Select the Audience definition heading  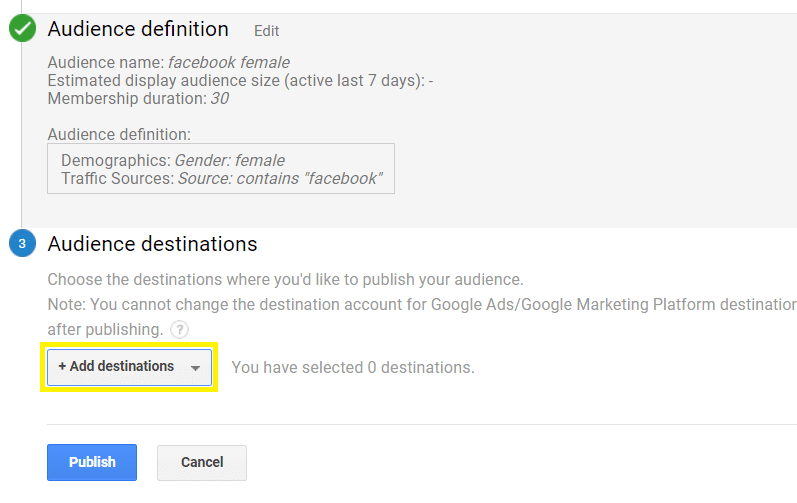point(138,29)
